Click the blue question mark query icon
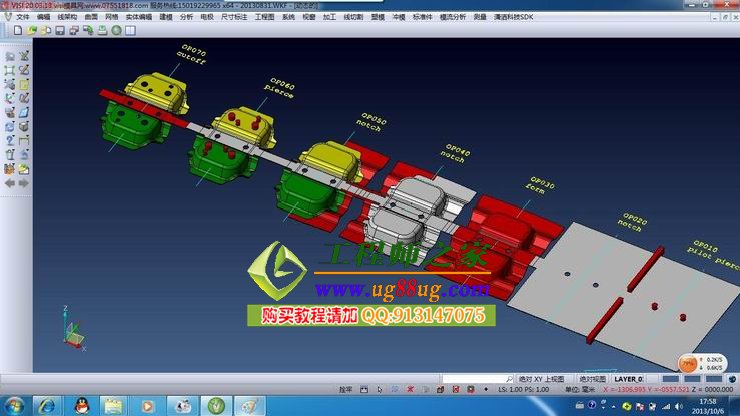 pyautogui.click(x=10, y=141)
